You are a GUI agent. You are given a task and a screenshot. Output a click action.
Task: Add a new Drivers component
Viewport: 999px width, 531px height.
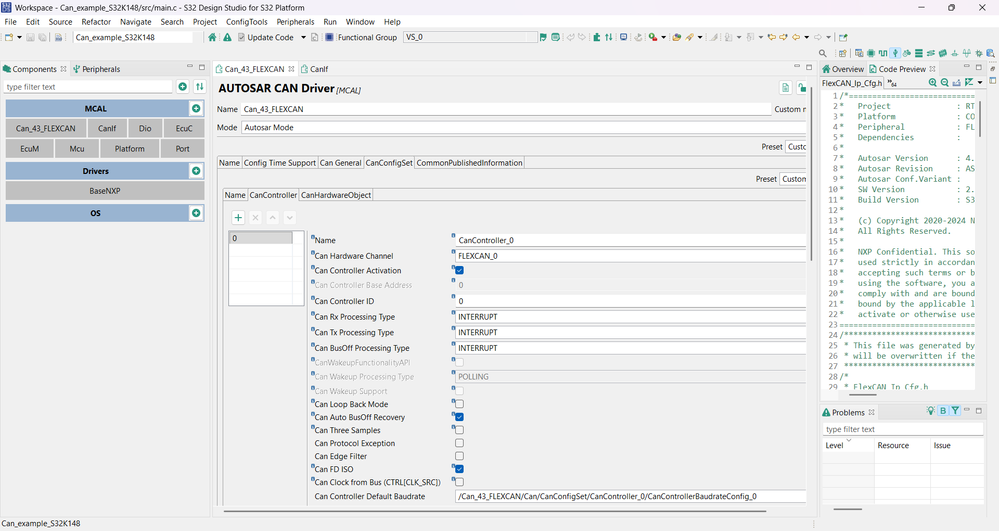[x=196, y=171]
